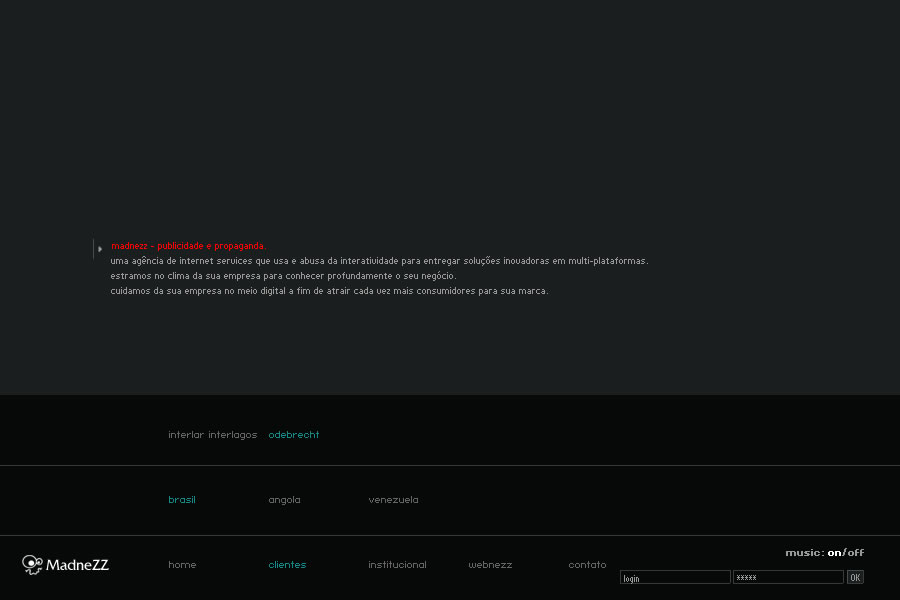Turn music on
Image resolution: width=900 pixels, height=600 pixels.
pos(834,553)
